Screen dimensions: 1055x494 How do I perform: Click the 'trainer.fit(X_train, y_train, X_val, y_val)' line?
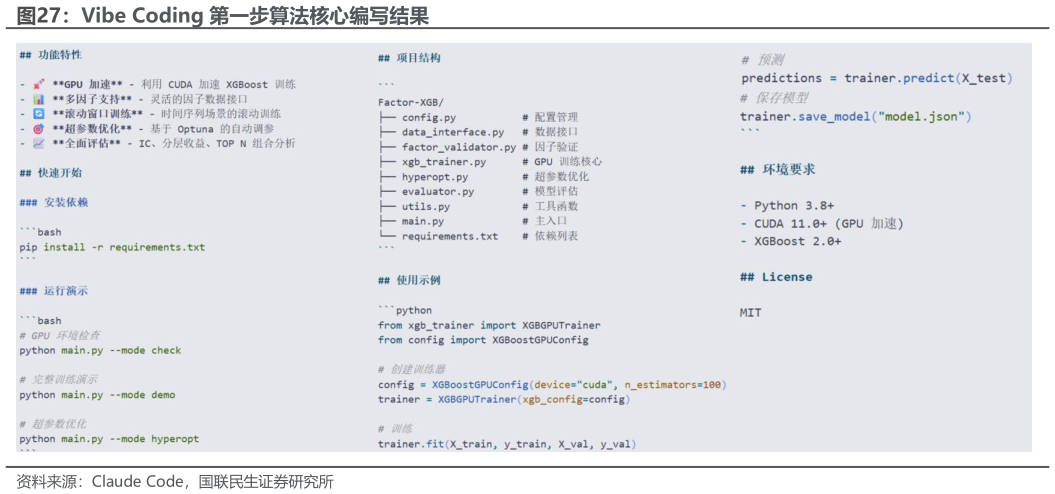507,444
